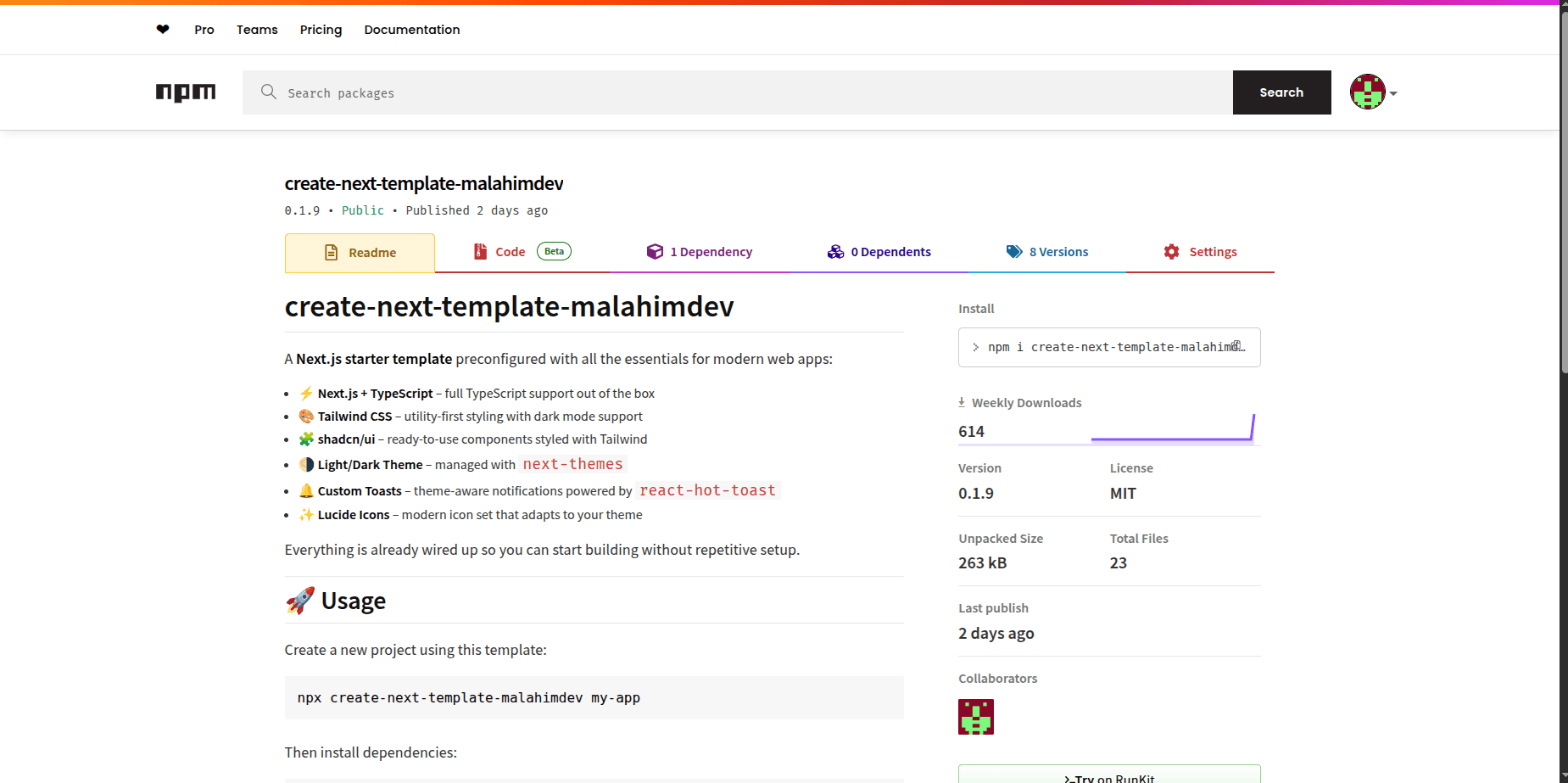Screen dimensions: 1568x783
Task: Click the Dependency box icon
Action: click(655, 252)
